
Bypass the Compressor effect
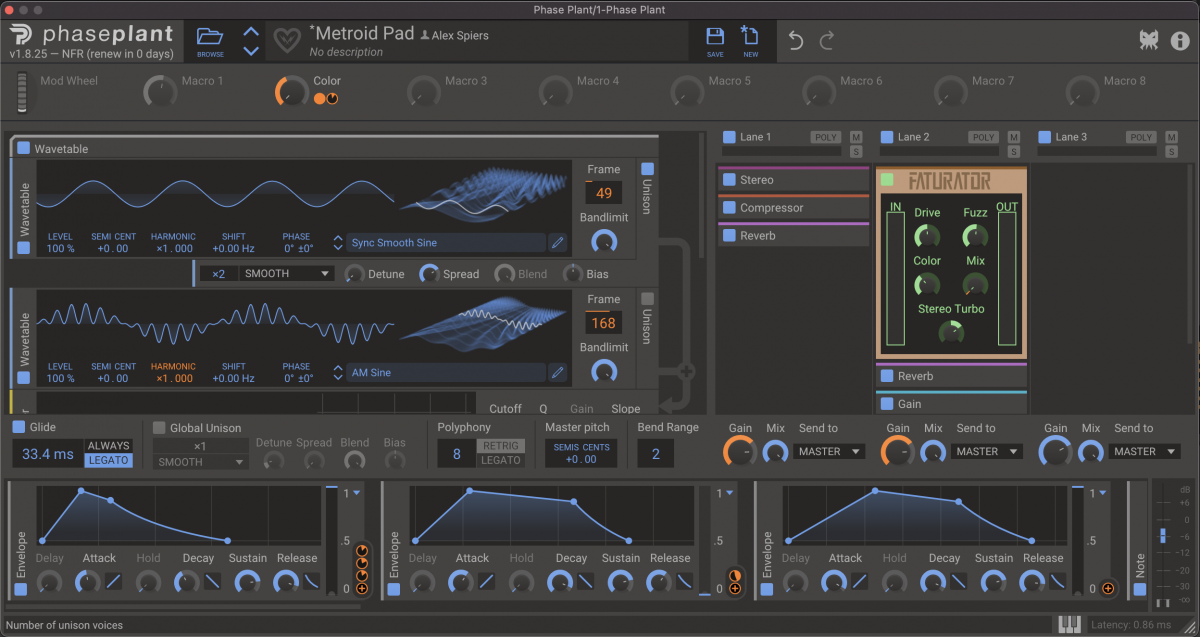(728, 208)
